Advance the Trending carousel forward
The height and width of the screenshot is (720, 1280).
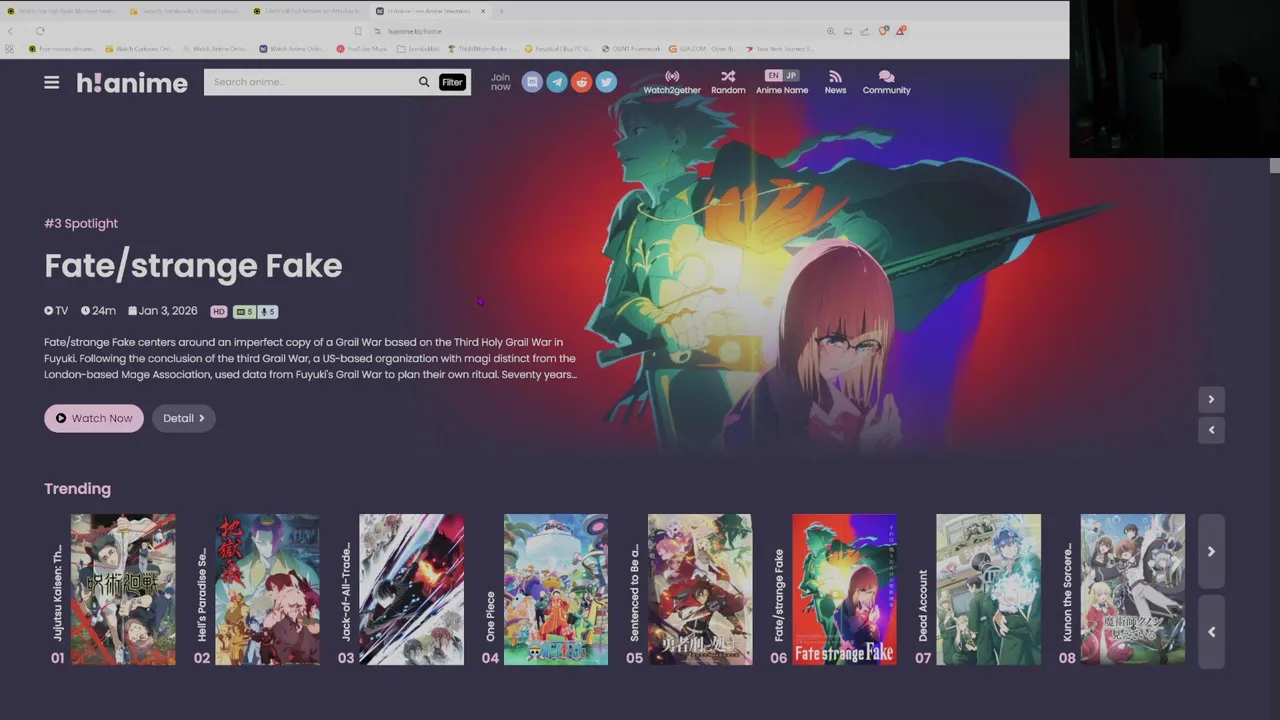(1211, 551)
